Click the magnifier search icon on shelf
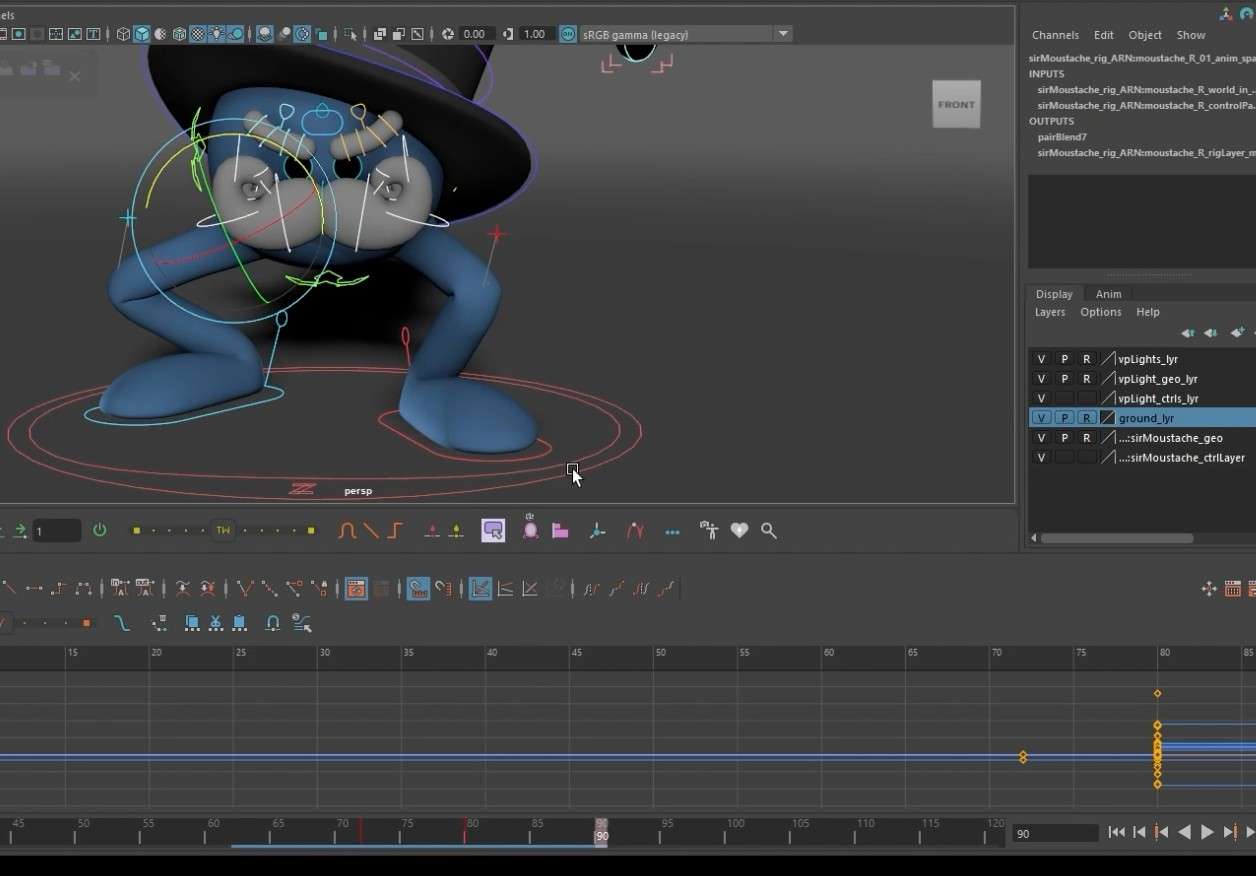 coord(769,531)
